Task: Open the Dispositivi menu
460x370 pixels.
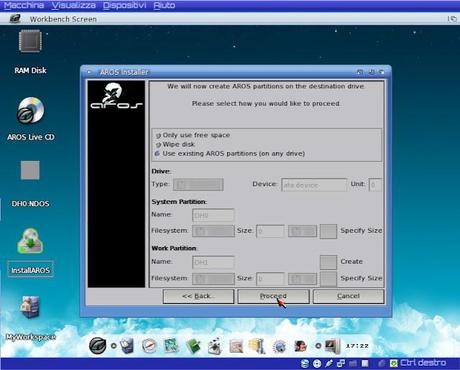Action: tap(124, 5)
